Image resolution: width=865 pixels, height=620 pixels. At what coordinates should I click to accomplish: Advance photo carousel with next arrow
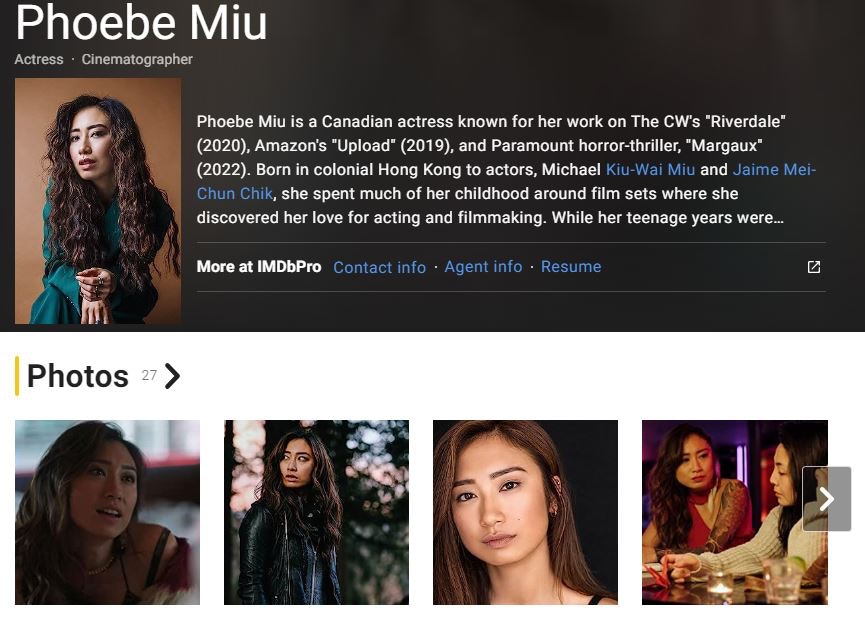pyautogui.click(x=826, y=499)
